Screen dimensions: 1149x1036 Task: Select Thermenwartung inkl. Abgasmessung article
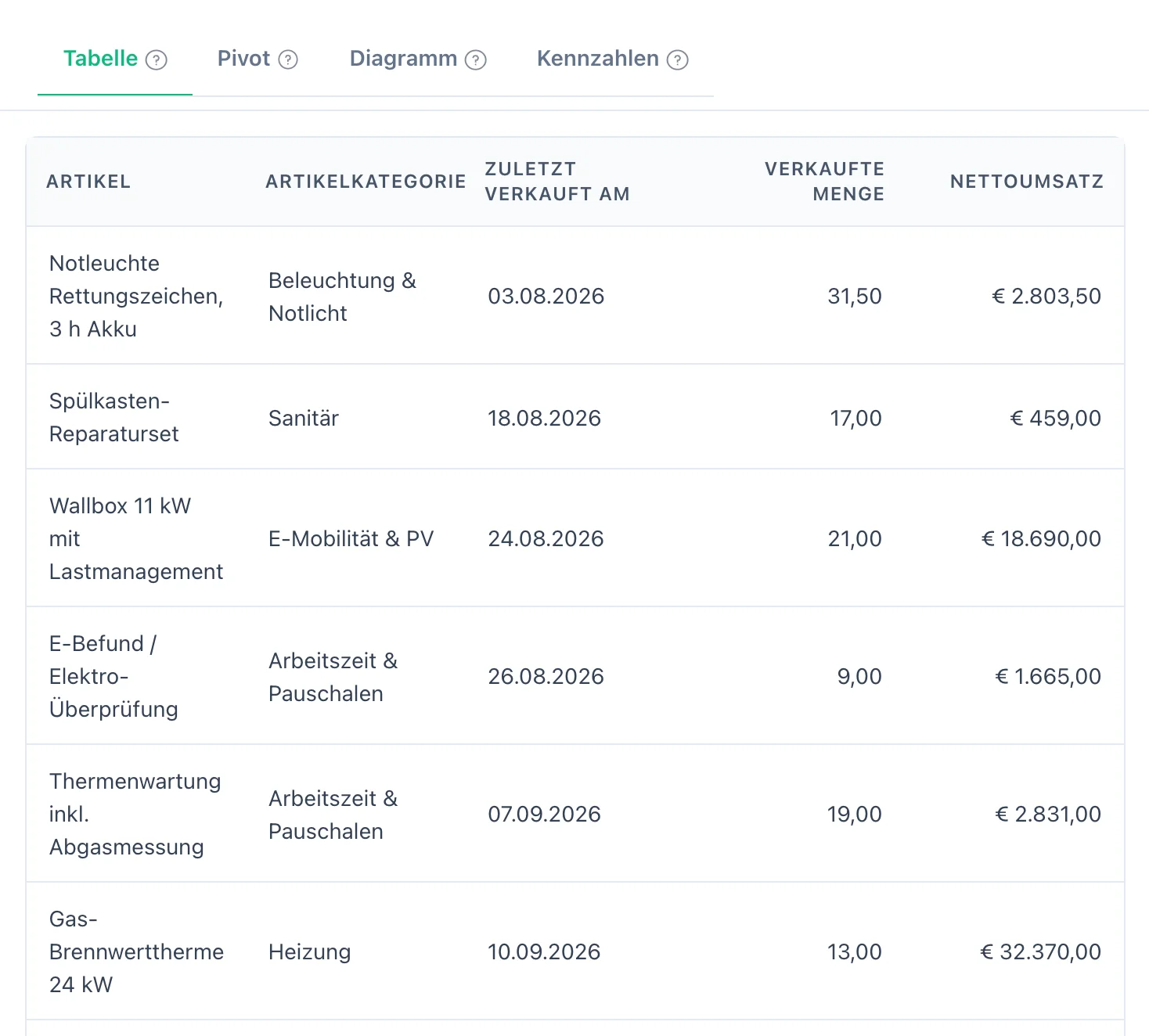(135, 814)
